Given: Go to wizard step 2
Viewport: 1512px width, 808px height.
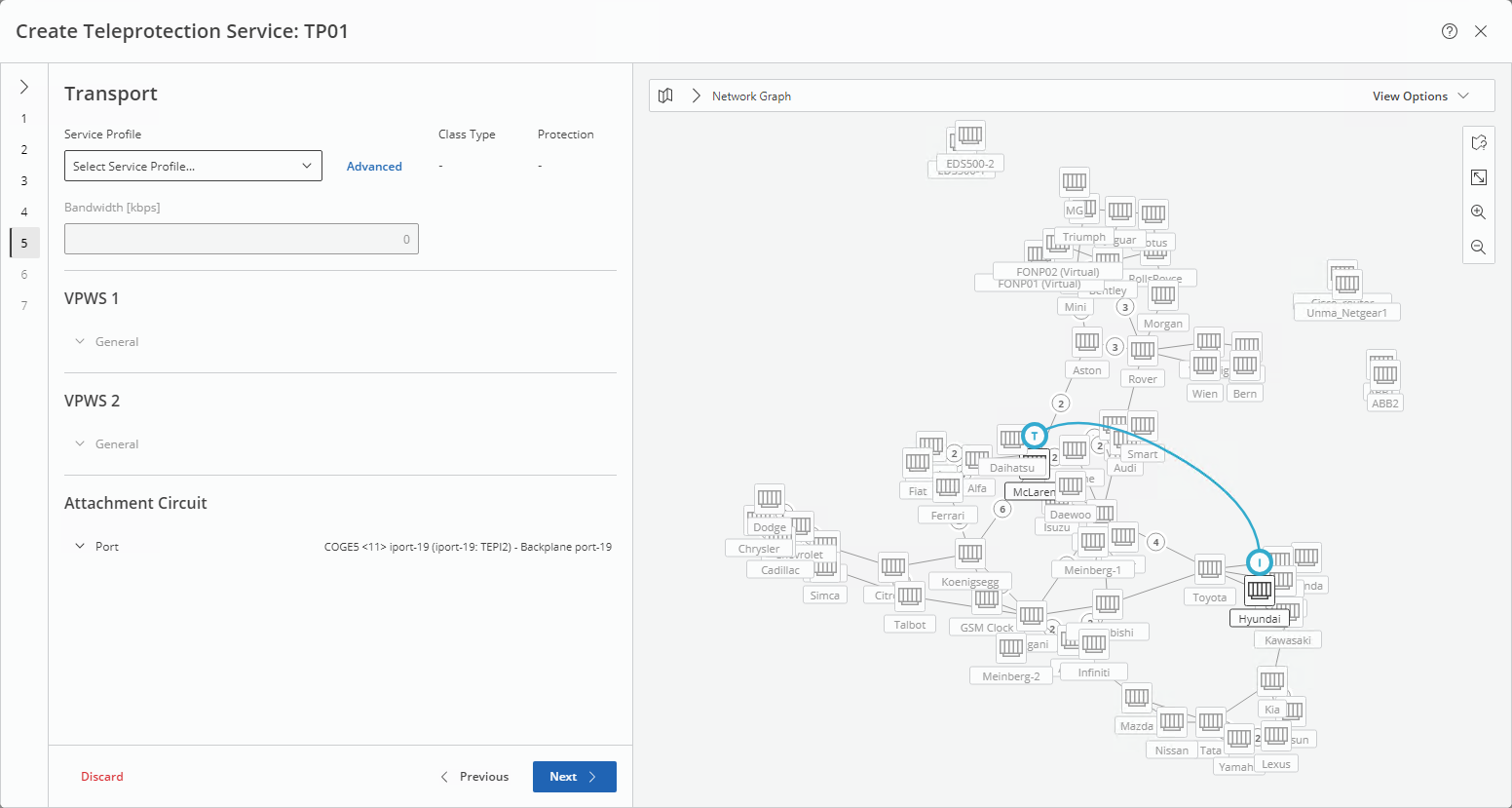Looking at the screenshot, I should coord(24,150).
